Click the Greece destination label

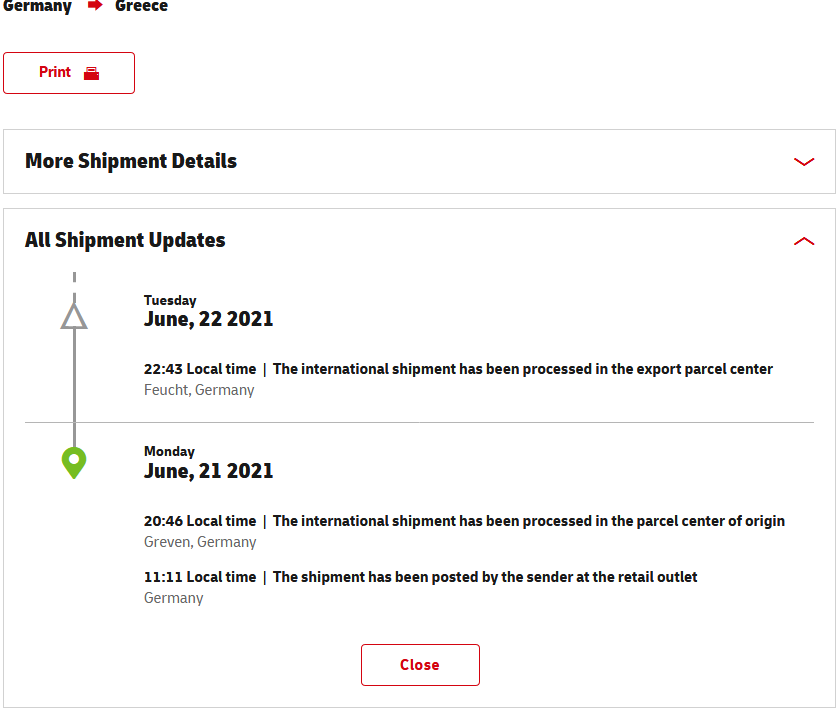coord(141,7)
